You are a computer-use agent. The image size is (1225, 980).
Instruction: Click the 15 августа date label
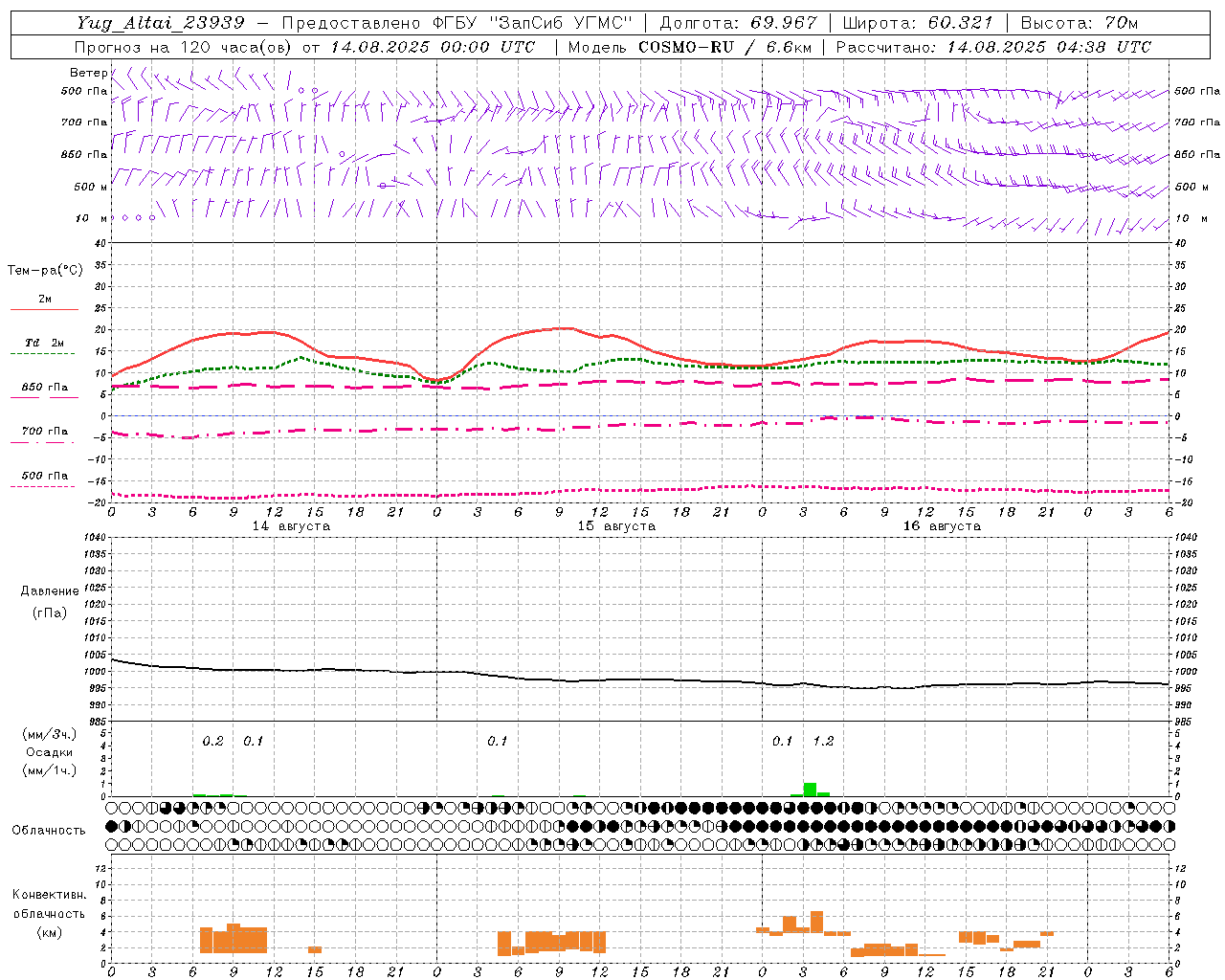click(616, 526)
